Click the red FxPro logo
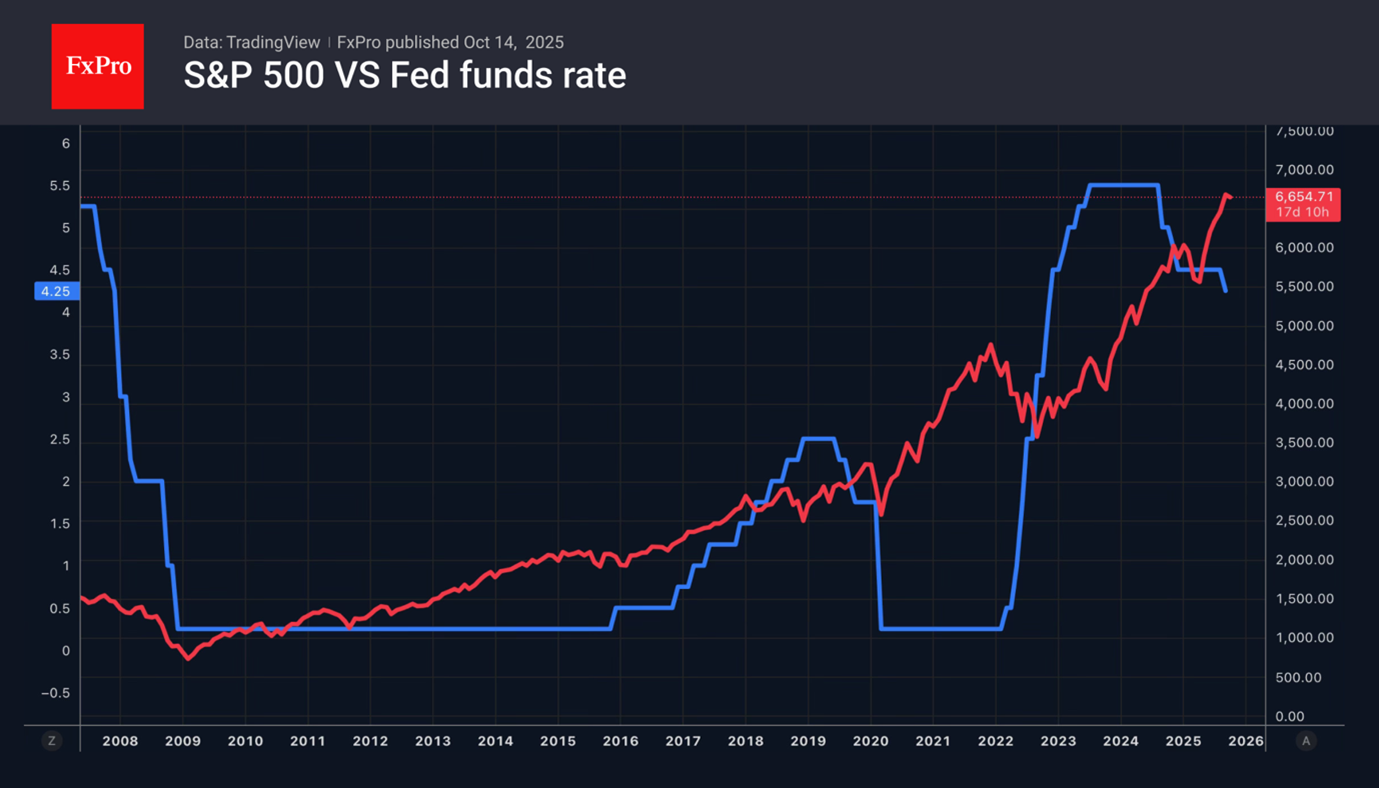This screenshot has width=1379, height=788. (97, 67)
